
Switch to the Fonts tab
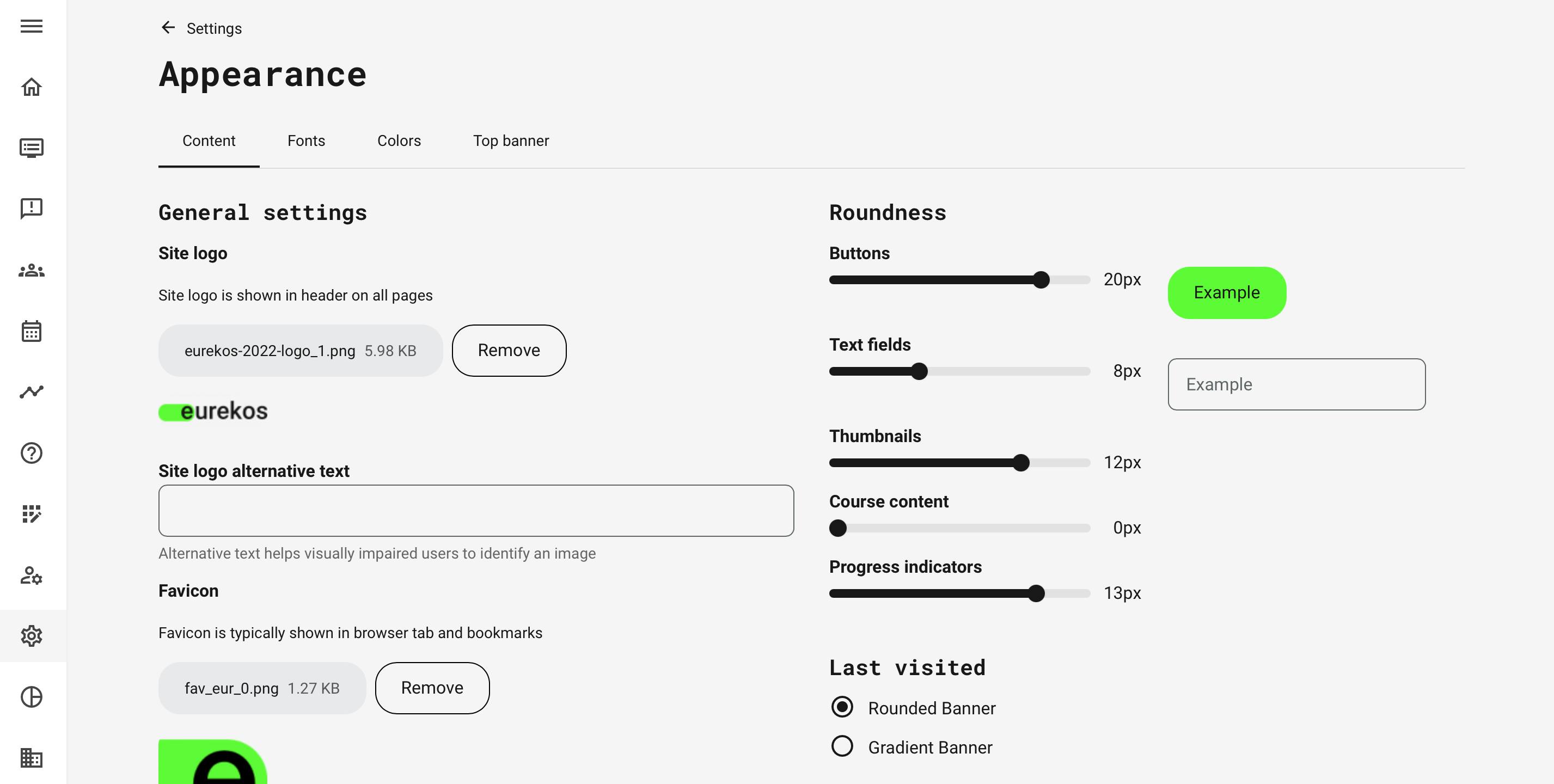point(306,140)
